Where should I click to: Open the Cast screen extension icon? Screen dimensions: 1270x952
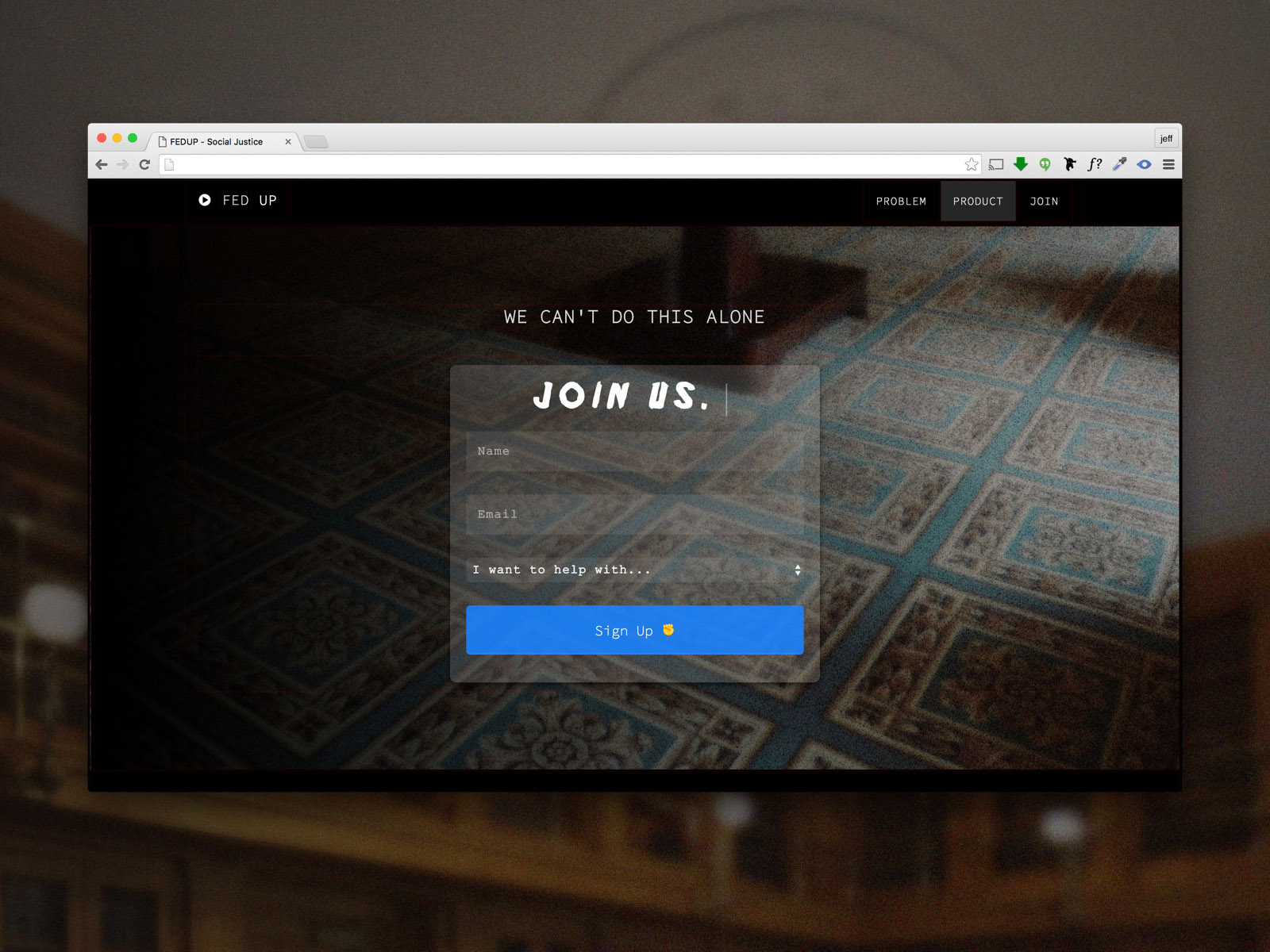point(996,164)
